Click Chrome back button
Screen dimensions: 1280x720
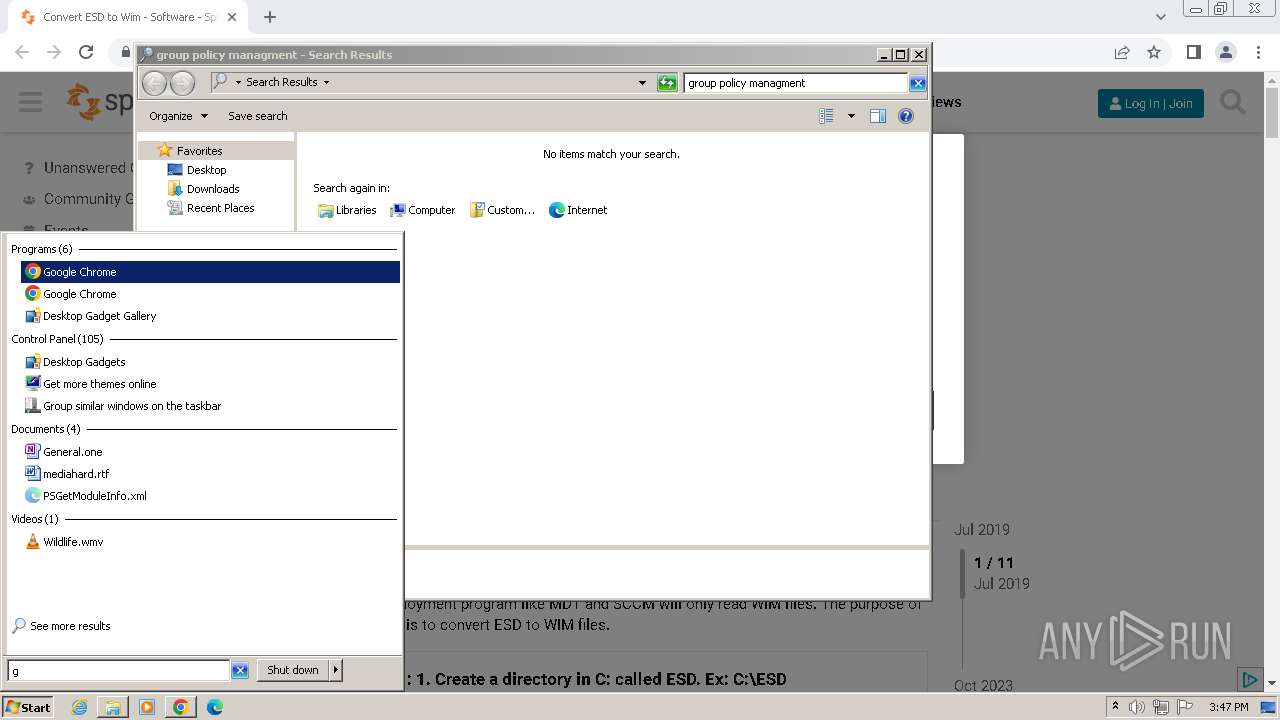22,52
